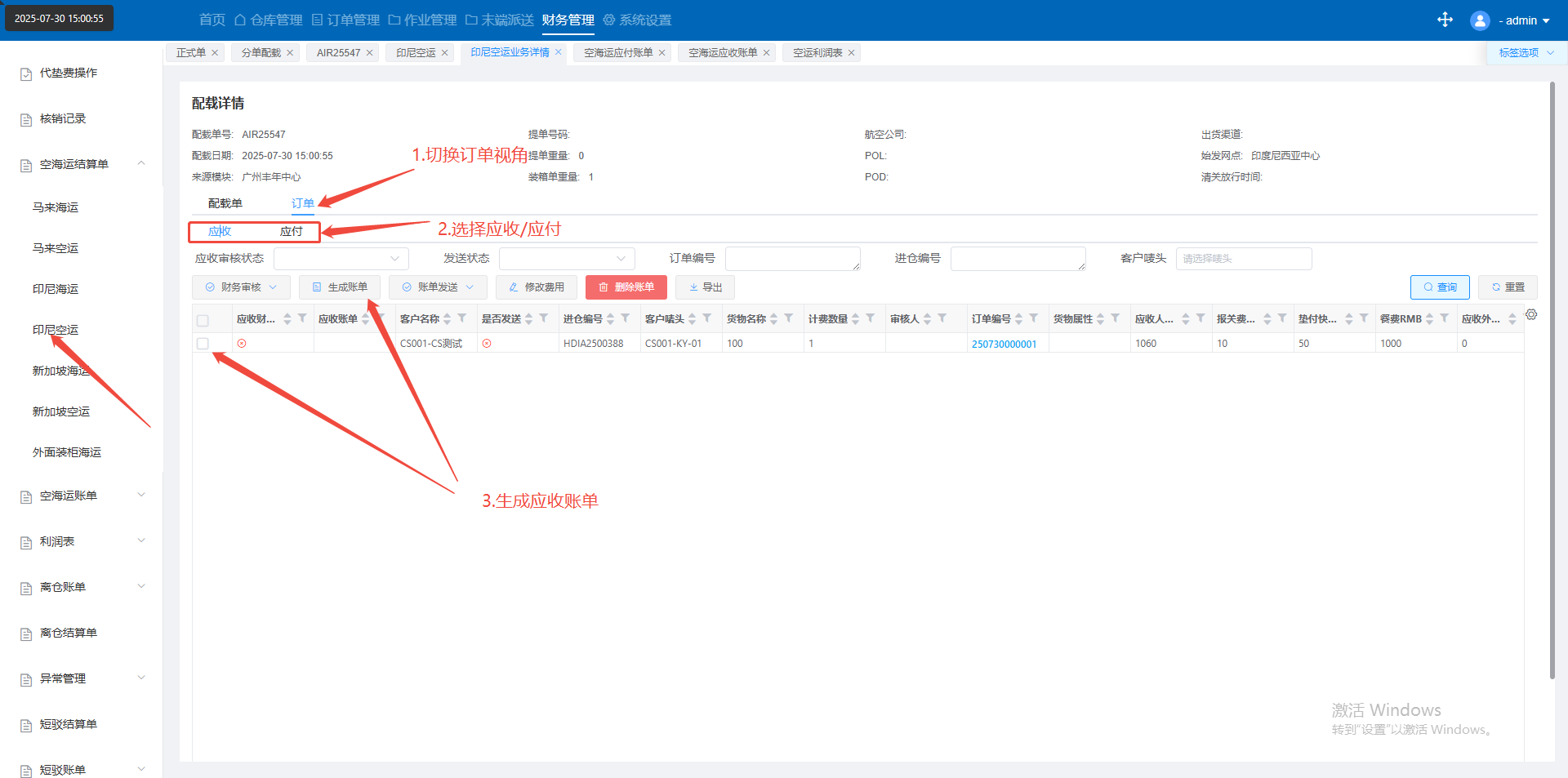The image size is (1568, 778).
Task: Click filter icon on 订单编号 column
Action: click(1034, 318)
